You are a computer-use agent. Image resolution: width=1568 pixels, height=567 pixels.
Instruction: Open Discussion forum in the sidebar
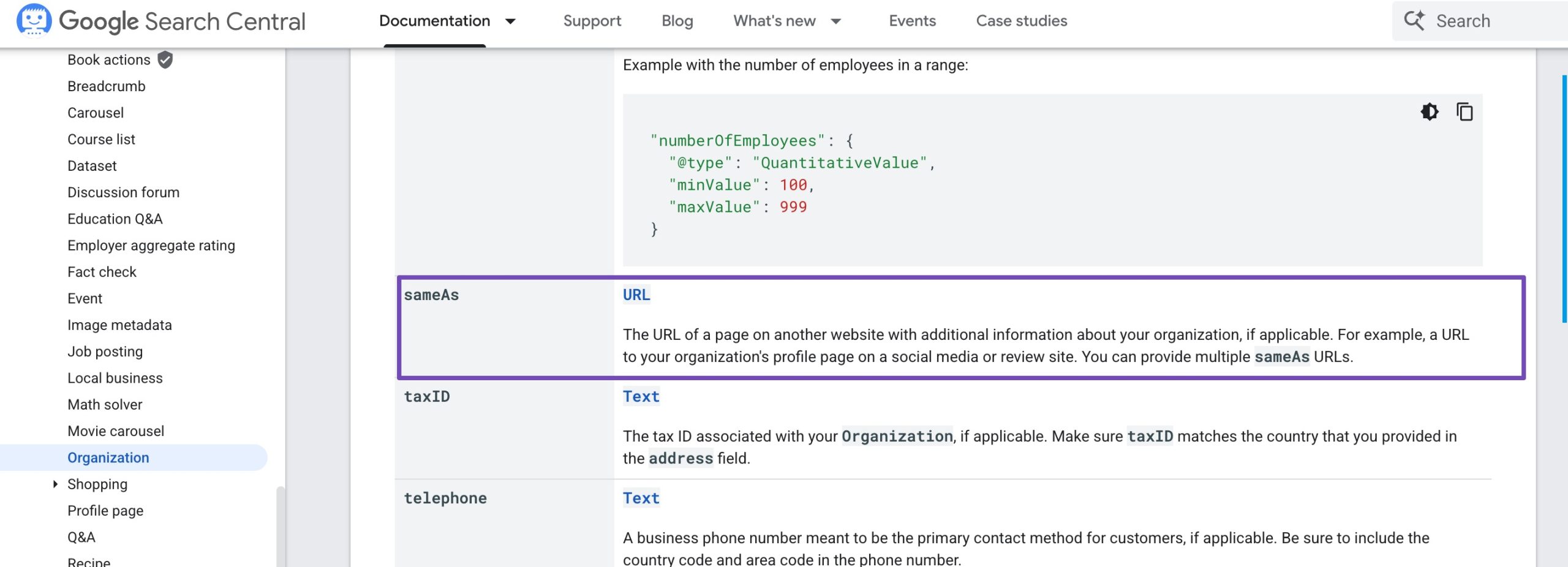point(124,192)
